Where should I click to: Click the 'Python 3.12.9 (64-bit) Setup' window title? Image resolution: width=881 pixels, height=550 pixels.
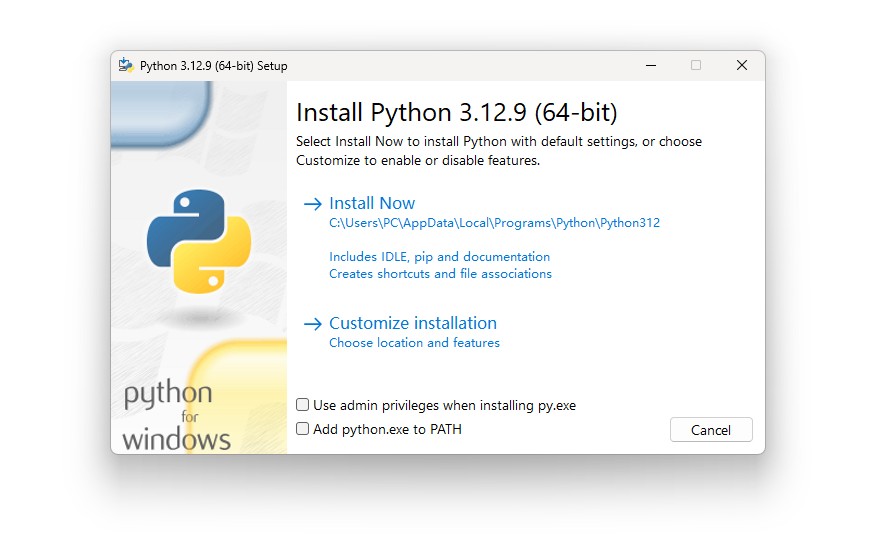coord(214,66)
